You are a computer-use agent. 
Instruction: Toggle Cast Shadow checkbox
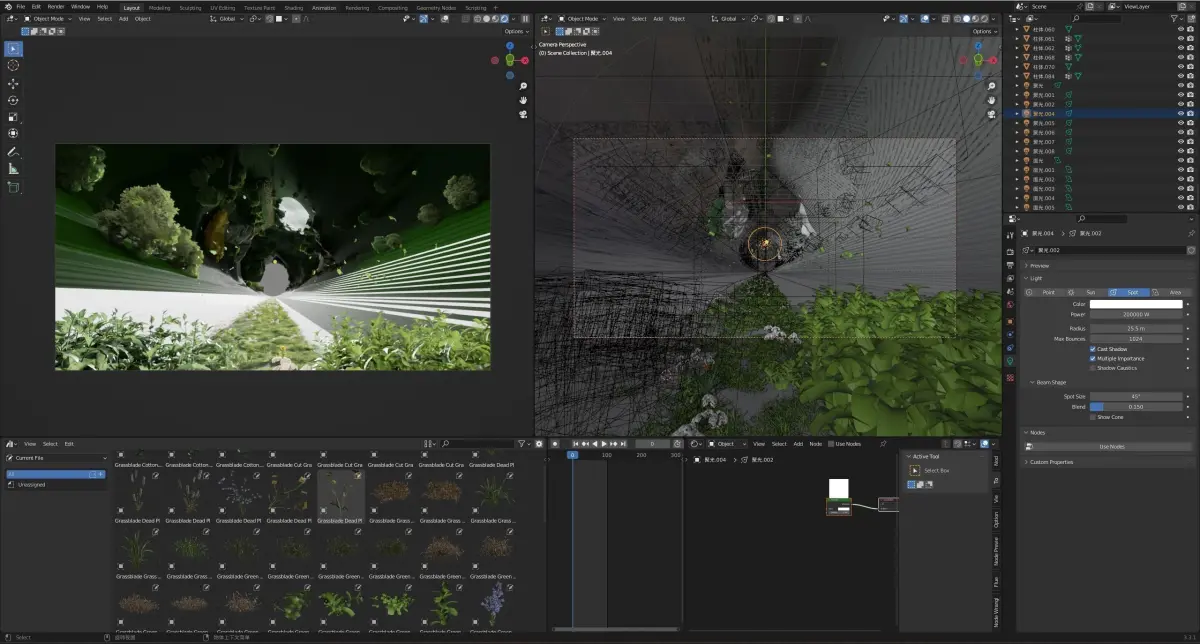[1093, 349]
